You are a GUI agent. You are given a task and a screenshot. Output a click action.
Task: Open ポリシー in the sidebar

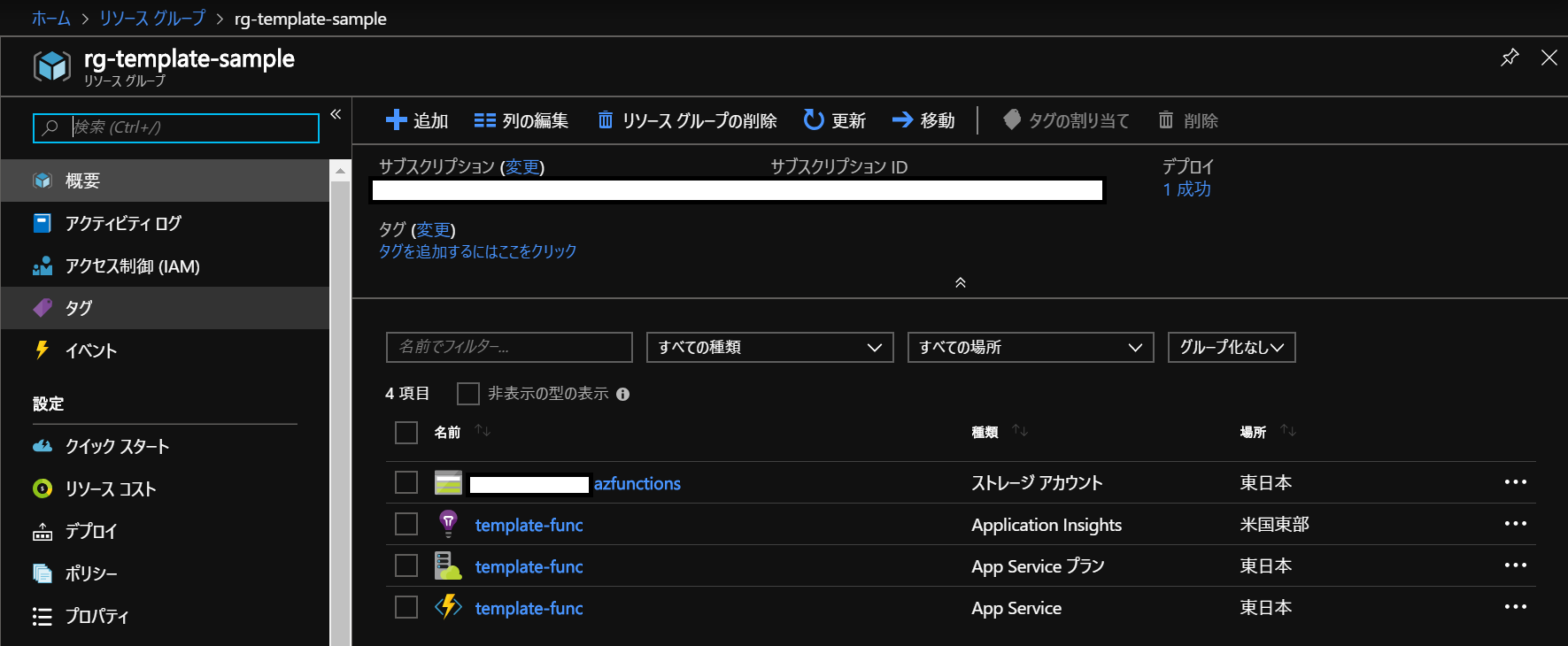tap(165, 573)
